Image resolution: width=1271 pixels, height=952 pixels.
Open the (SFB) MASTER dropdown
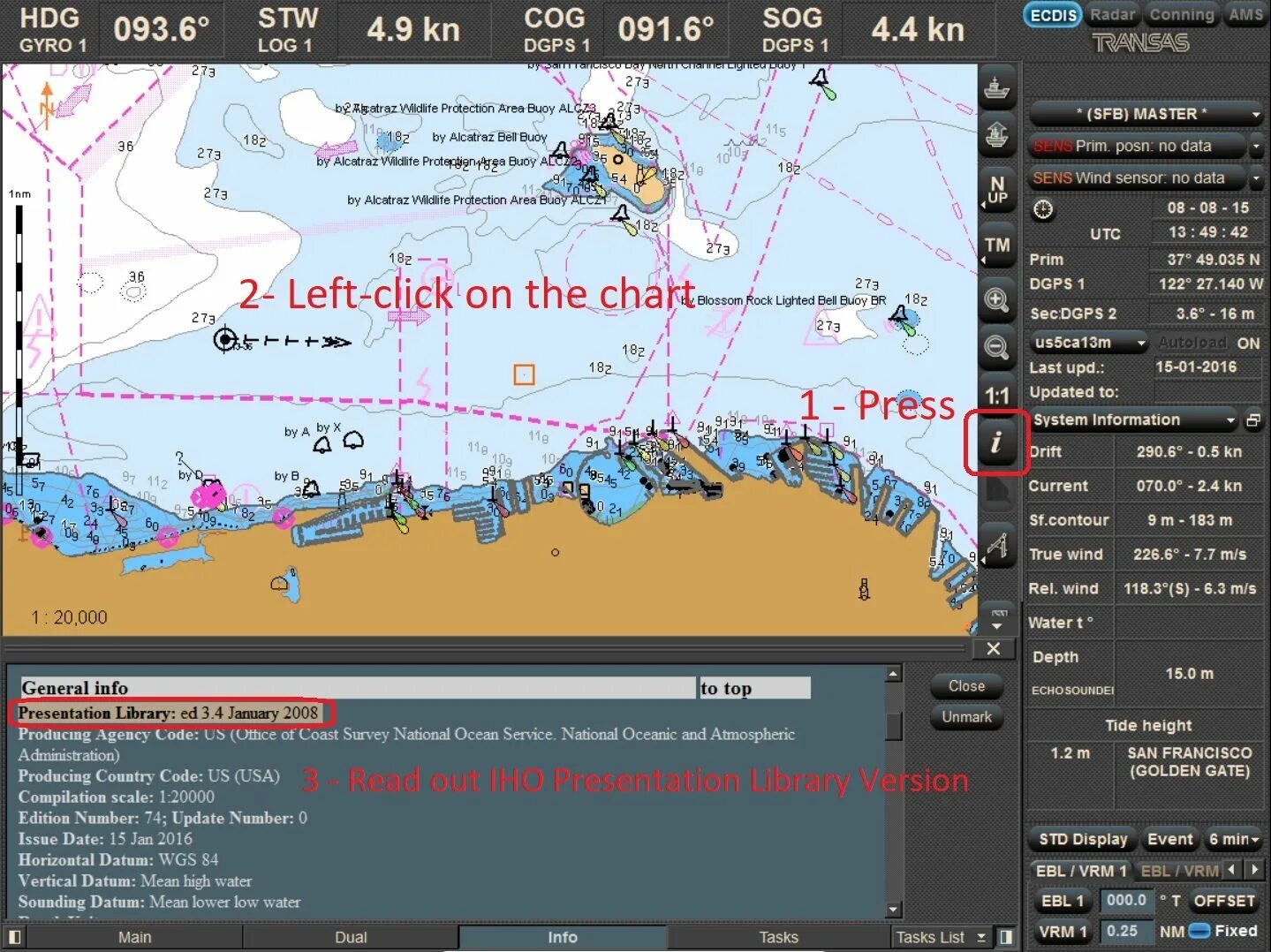(1144, 114)
